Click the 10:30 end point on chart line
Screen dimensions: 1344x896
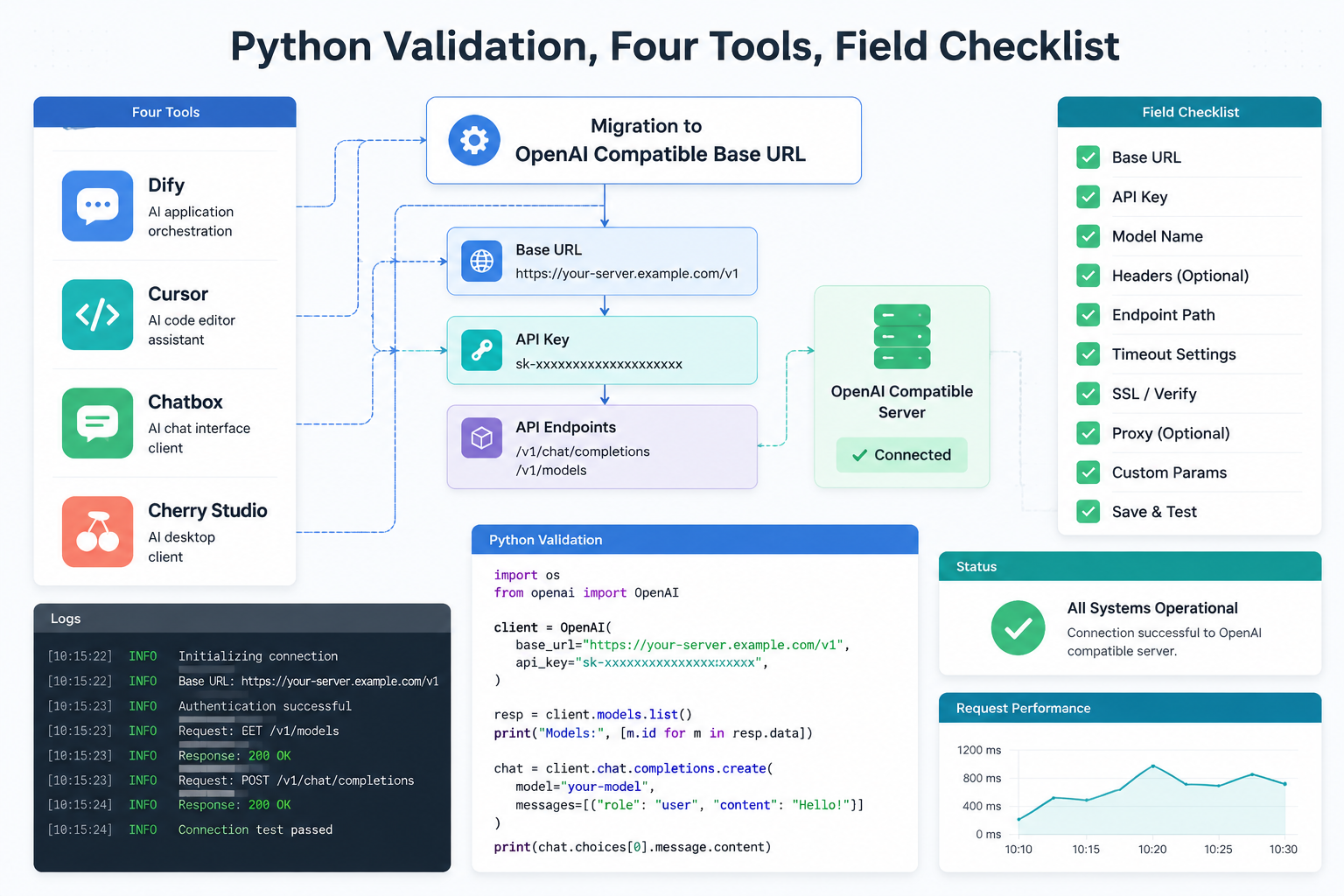(1284, 784)
